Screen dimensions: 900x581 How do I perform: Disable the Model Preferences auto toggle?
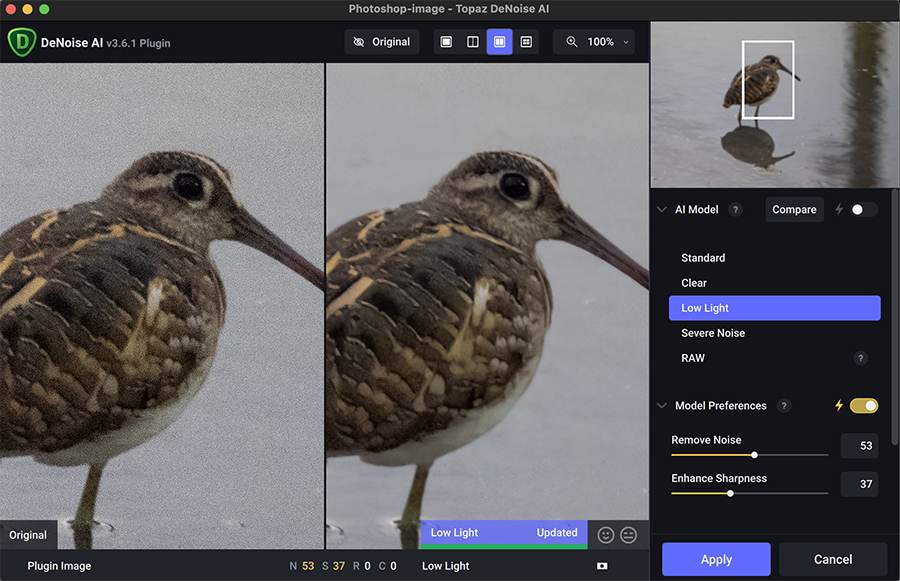[x=863, y=406]
